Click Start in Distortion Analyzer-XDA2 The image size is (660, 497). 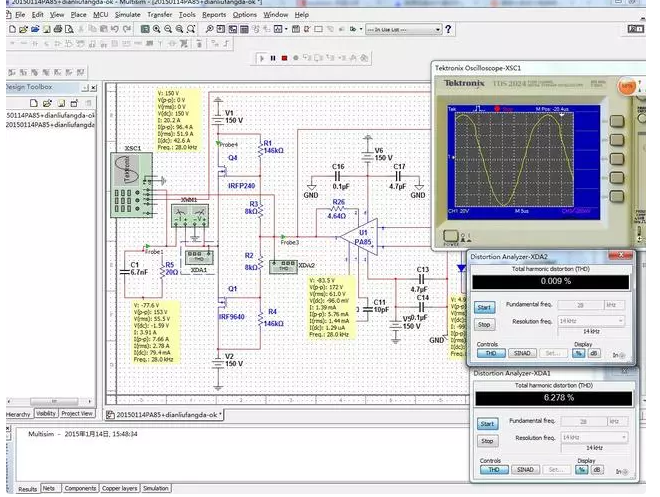[x=484, y=307]
